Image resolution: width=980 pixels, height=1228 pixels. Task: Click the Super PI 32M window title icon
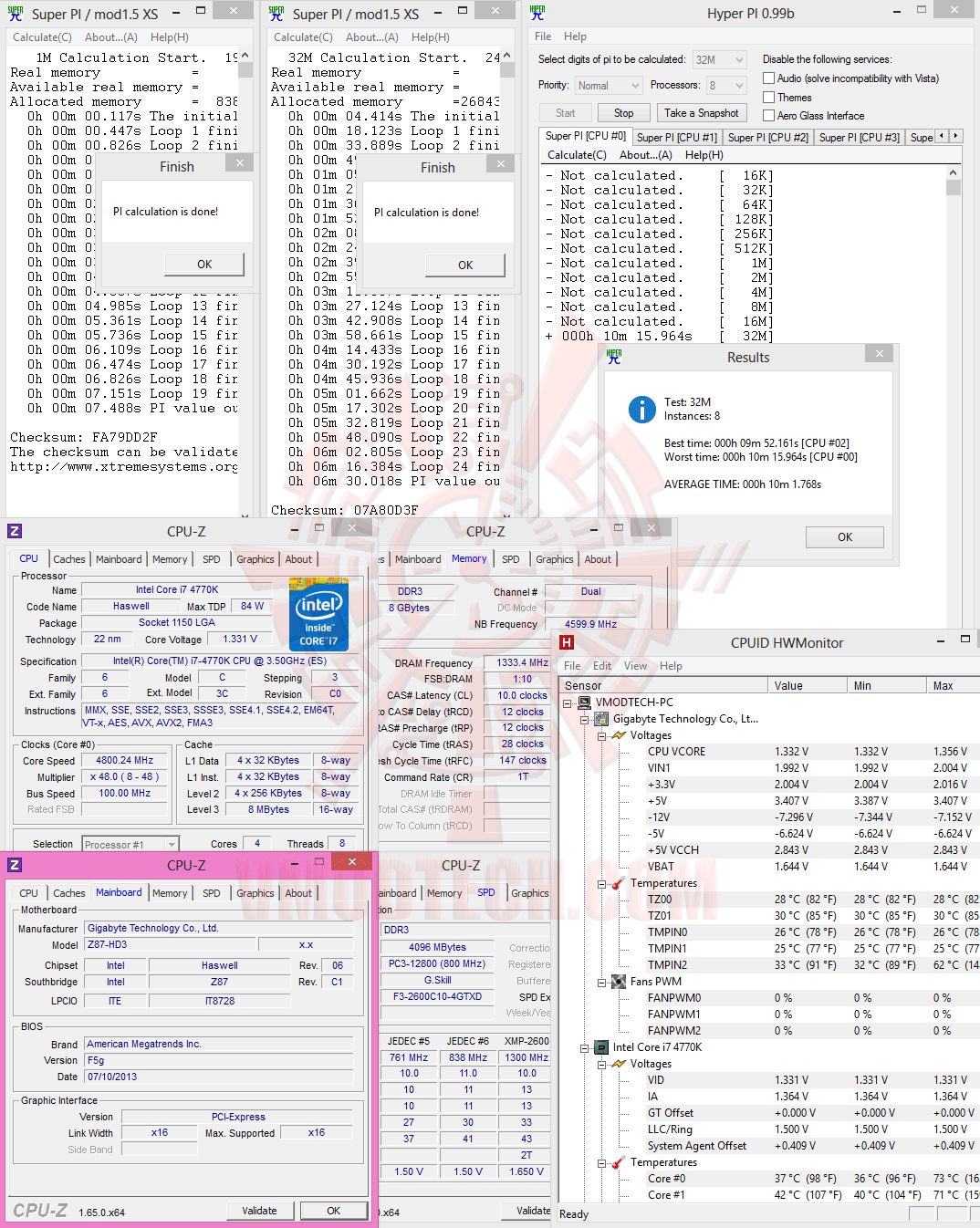tap(276, 13)
